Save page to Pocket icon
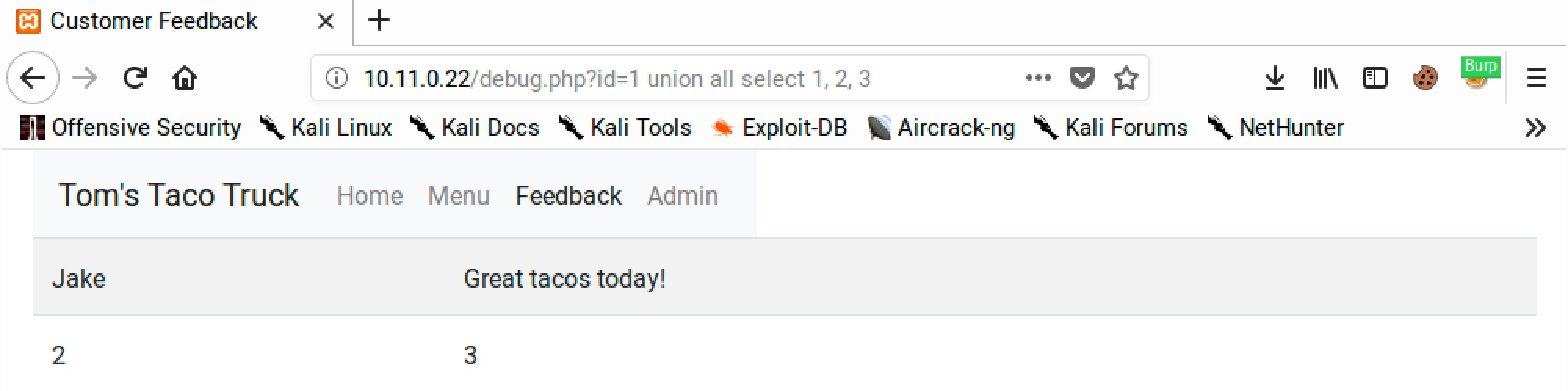The image size is (1568, 391). click(x=1082, y=78)
